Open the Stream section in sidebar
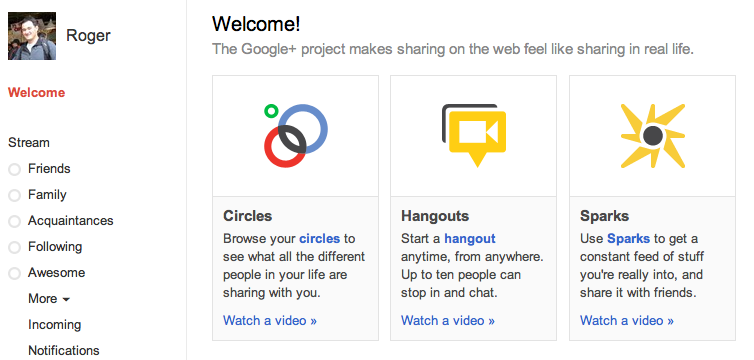 pyautogui.click(x=29, y=143)
